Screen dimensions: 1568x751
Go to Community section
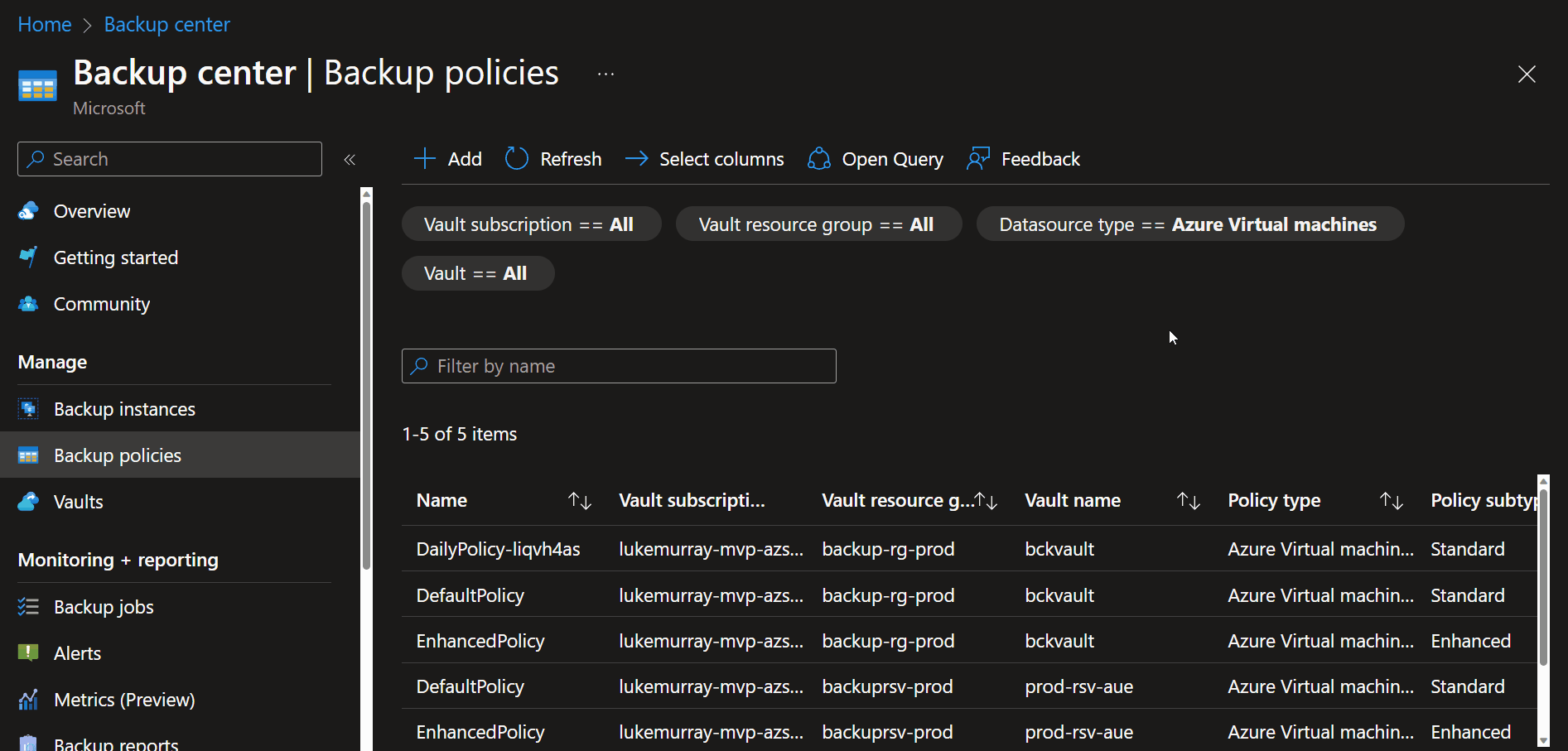click(102, 304)
